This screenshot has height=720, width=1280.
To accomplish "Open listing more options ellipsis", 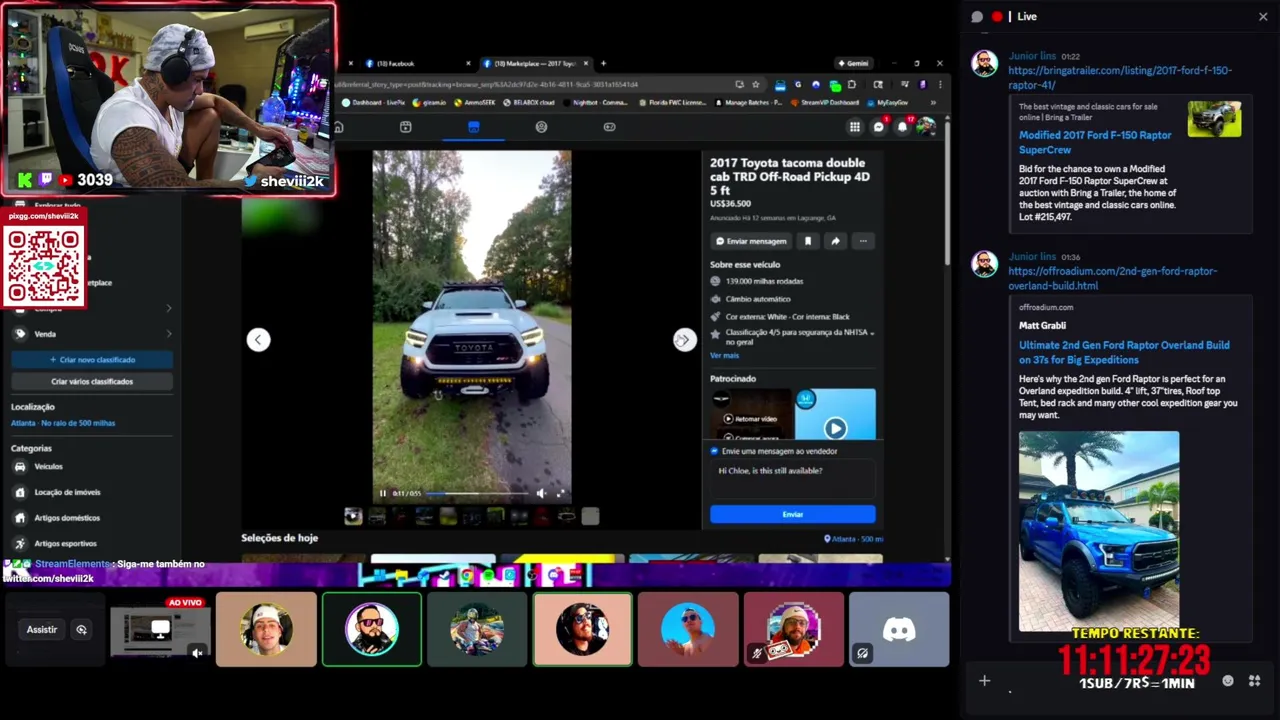I will point(863,241).
